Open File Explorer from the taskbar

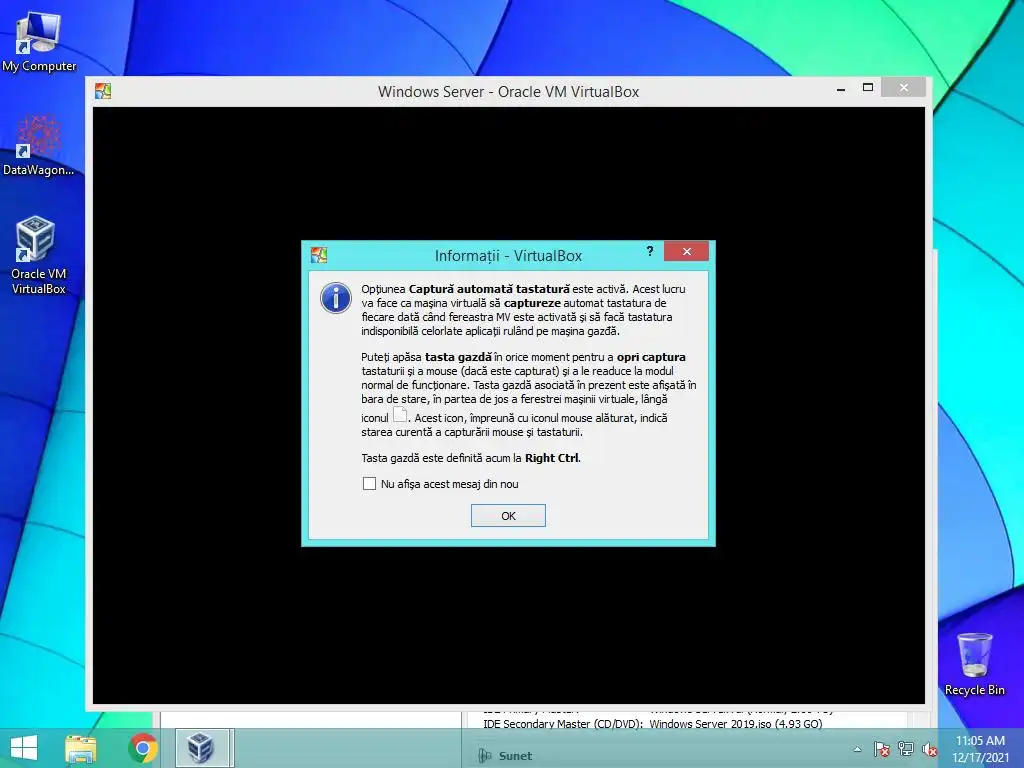[81, 748]
